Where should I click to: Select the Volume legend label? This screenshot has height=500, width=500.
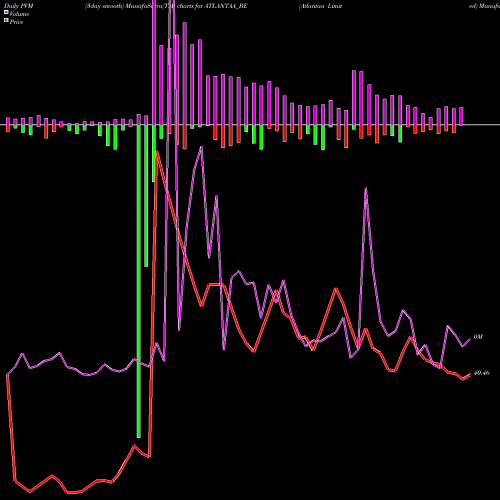[19, 14]
